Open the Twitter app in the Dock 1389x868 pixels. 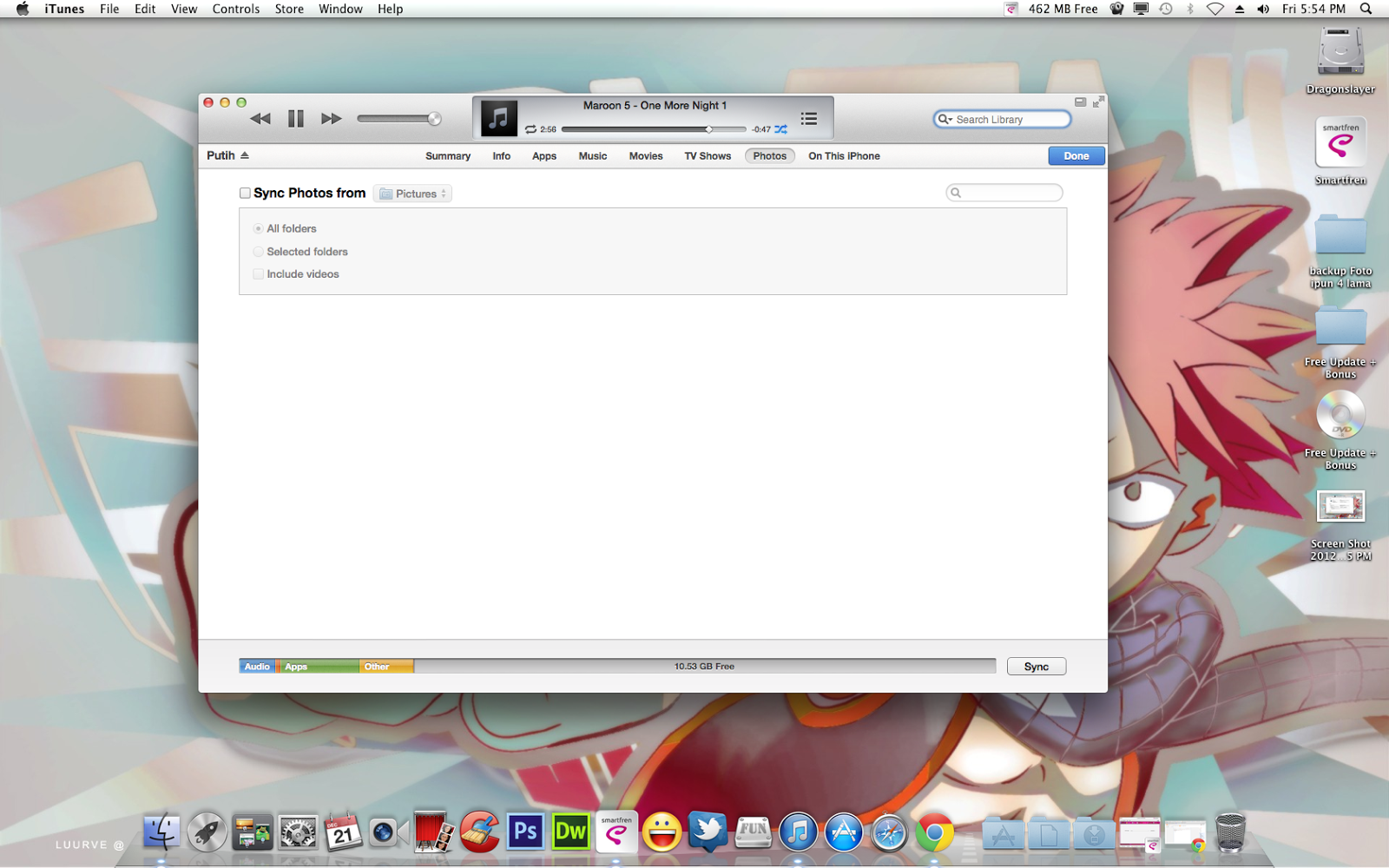point(708,832)
